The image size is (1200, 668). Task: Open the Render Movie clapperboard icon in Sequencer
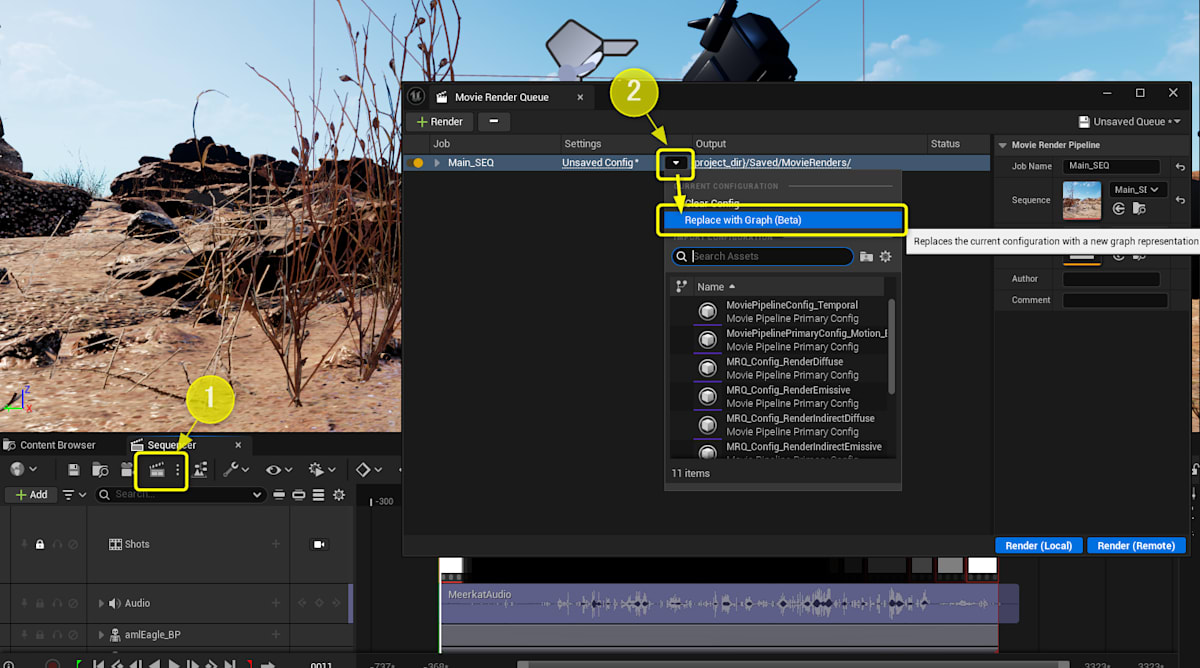click(x=156, y=469)
